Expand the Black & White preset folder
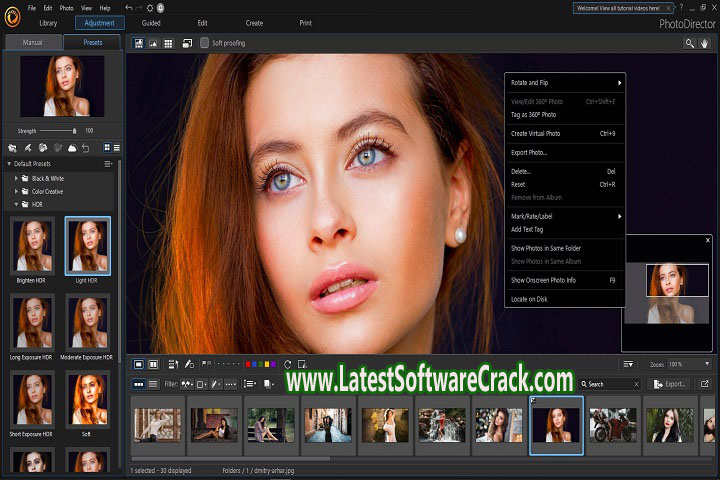Image resolution: width=720 pixels, height=480 pixels. [x=16, y=178]
